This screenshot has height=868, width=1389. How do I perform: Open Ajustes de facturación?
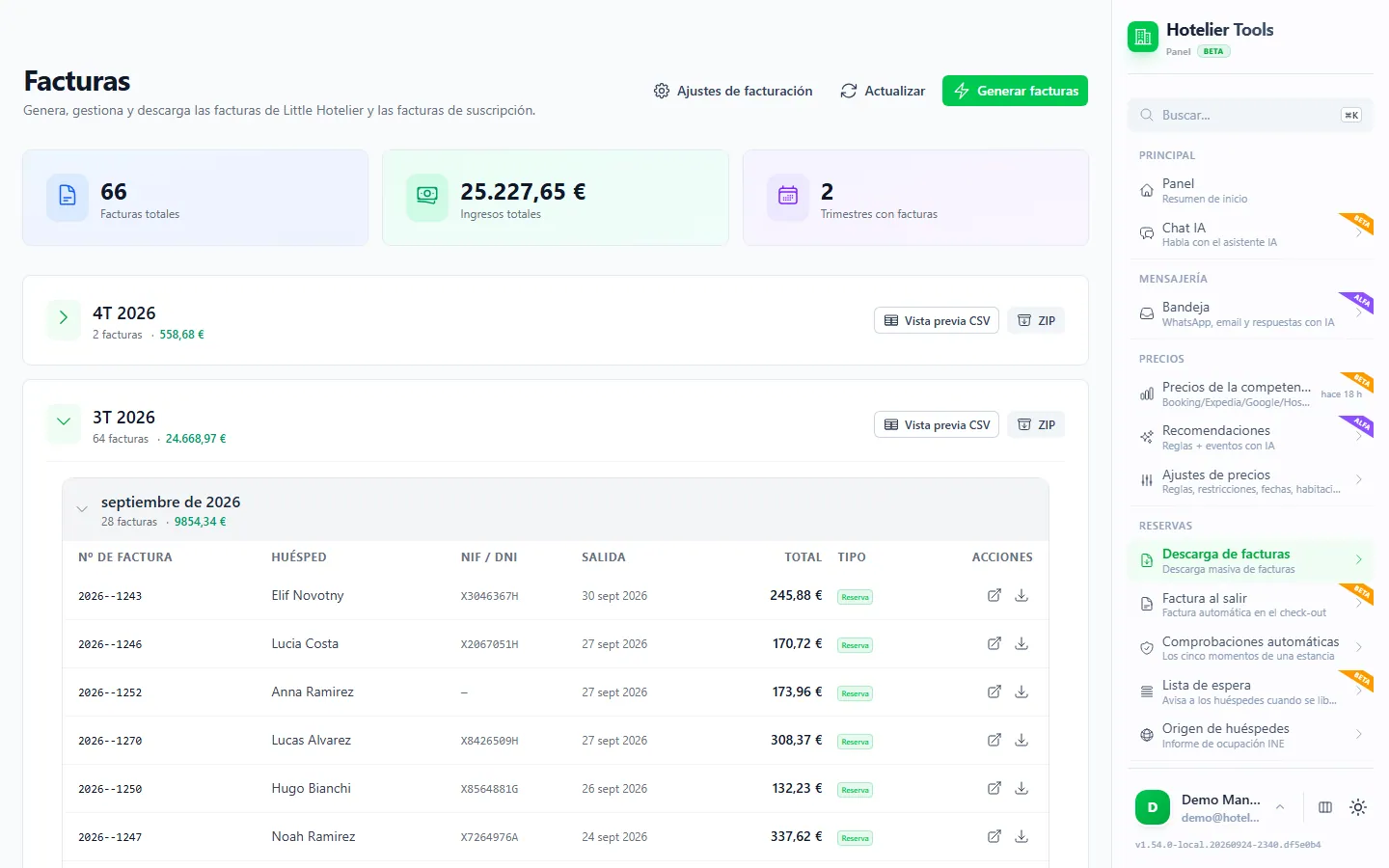pyautogui.click(x=733, y=91)
